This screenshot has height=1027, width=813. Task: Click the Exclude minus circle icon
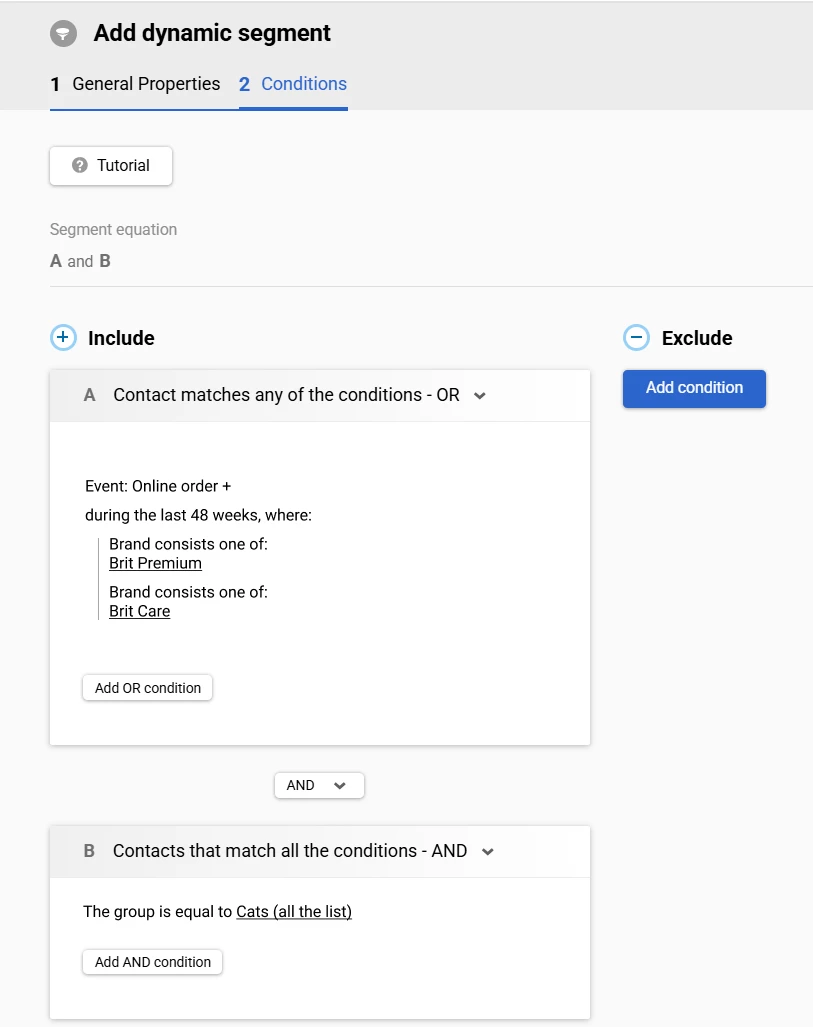636,338
